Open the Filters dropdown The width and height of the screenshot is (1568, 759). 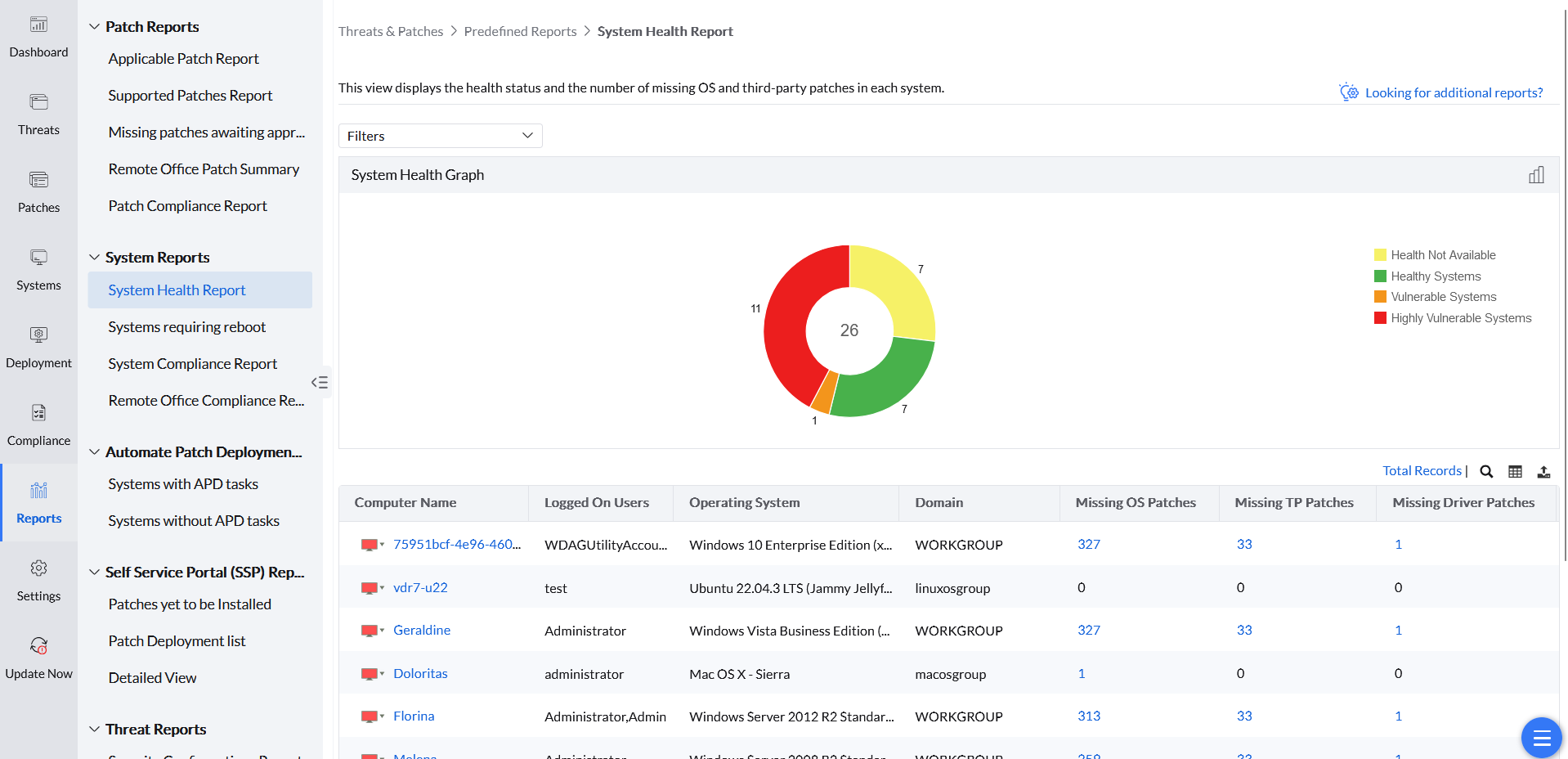(x=440, y=136)
